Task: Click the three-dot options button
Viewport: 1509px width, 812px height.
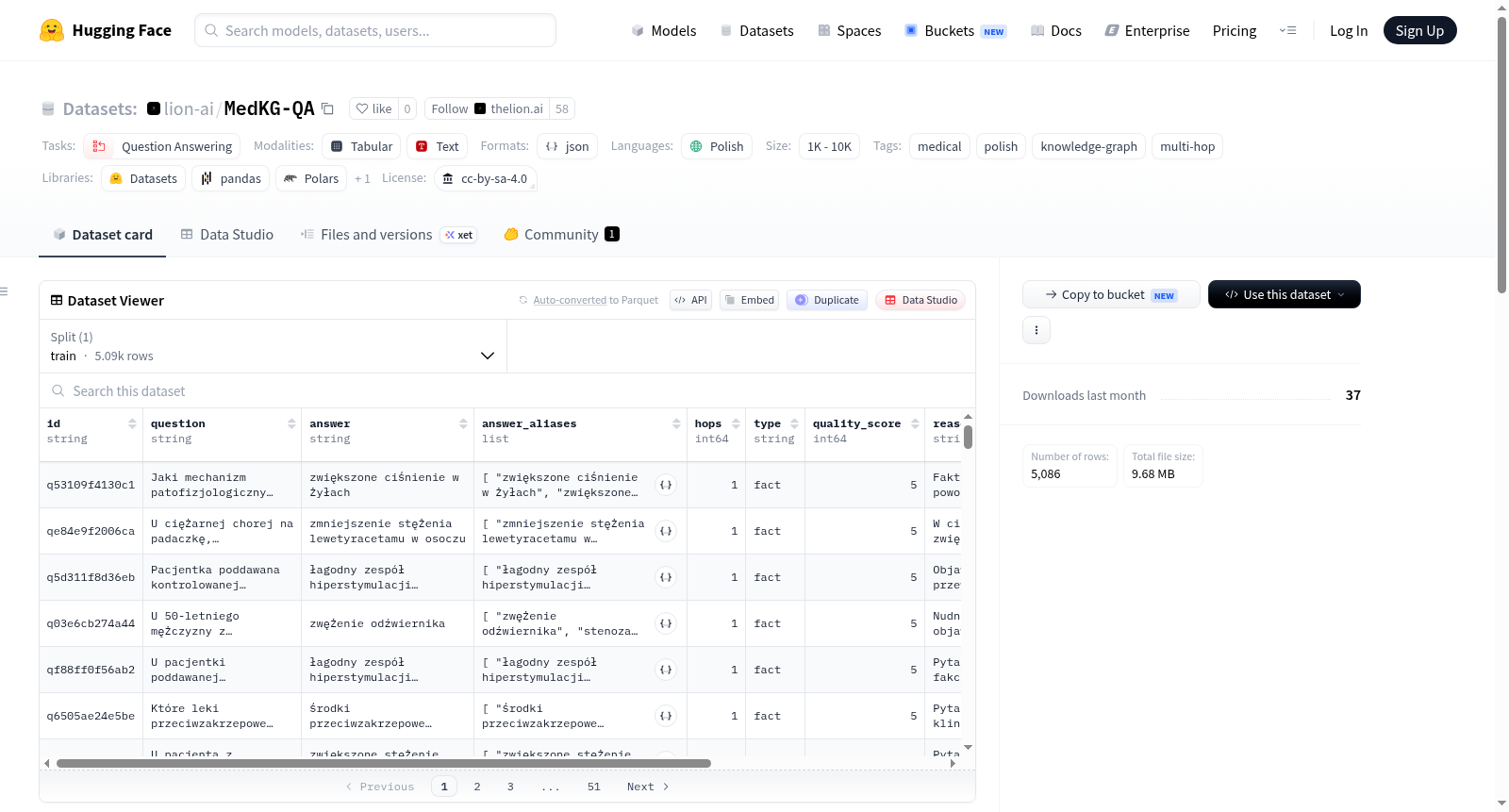Action: click(x=1036, y=330)
